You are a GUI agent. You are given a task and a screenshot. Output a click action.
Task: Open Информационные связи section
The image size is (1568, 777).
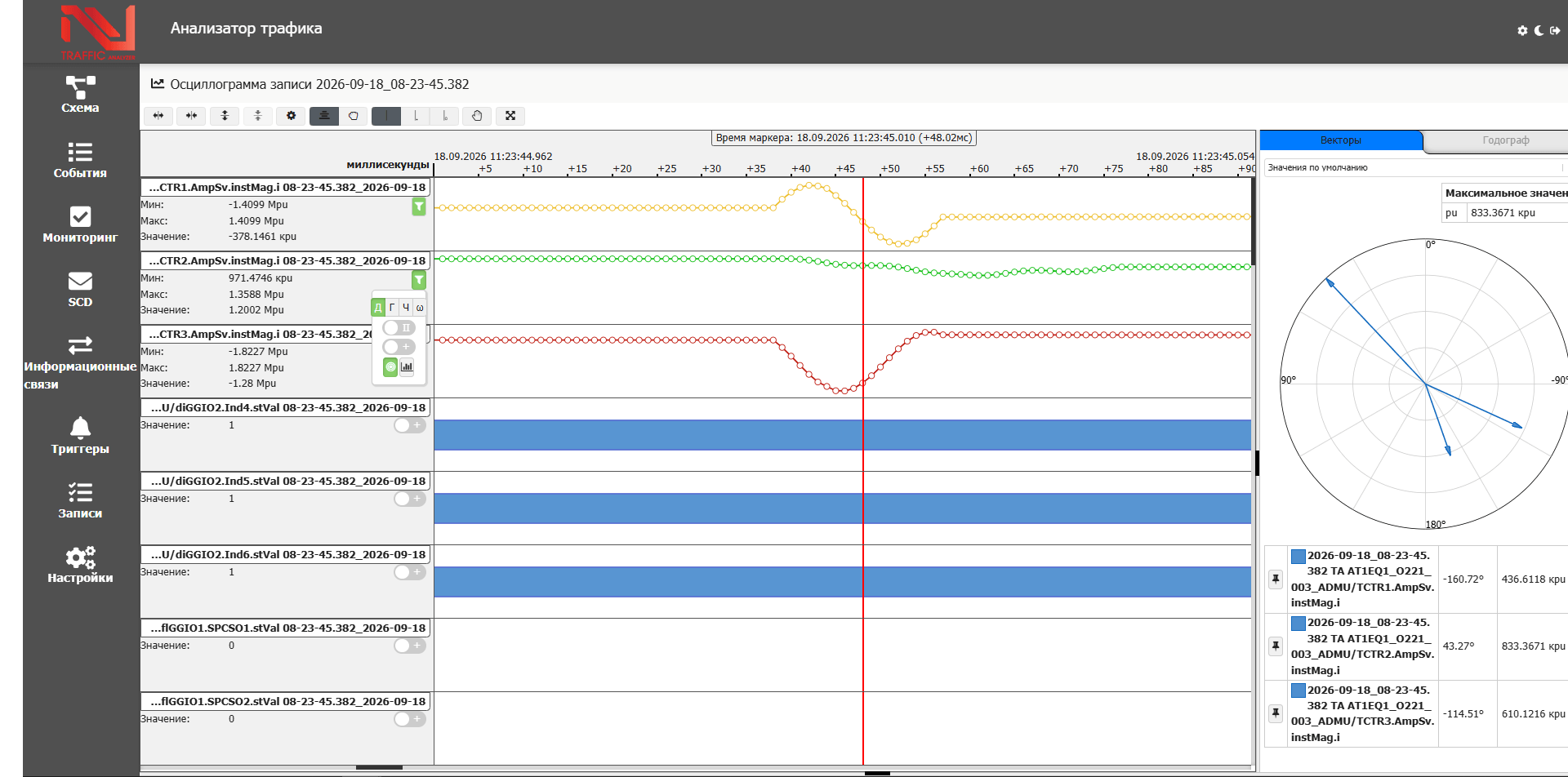point(80,362)
